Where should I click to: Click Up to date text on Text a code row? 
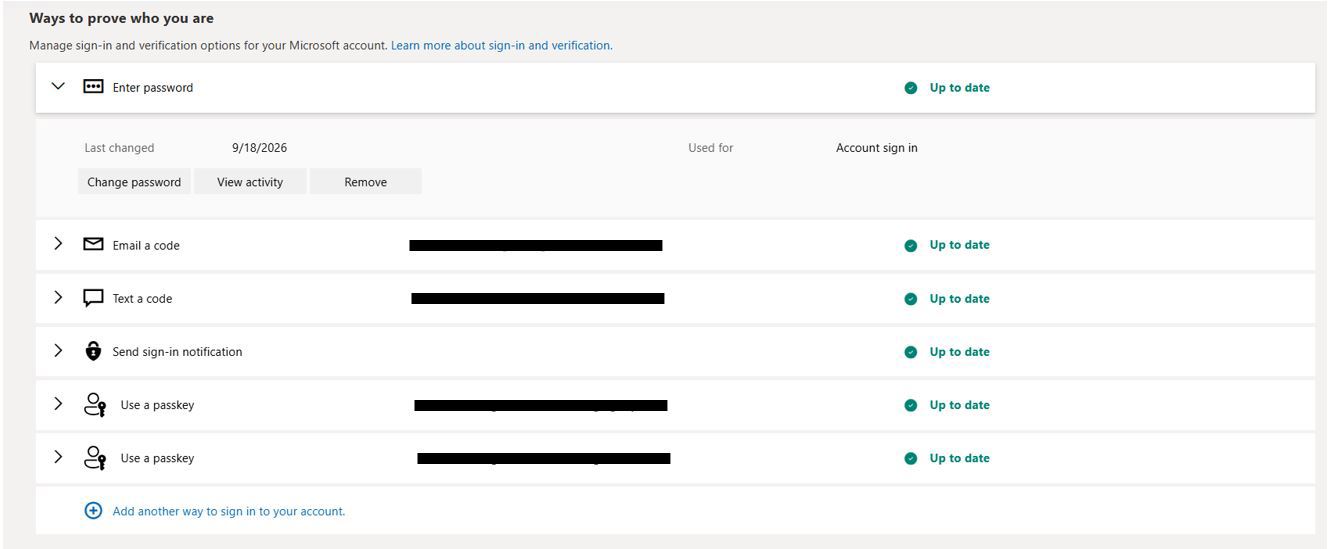pyautogui.click(x=960, y=299)
